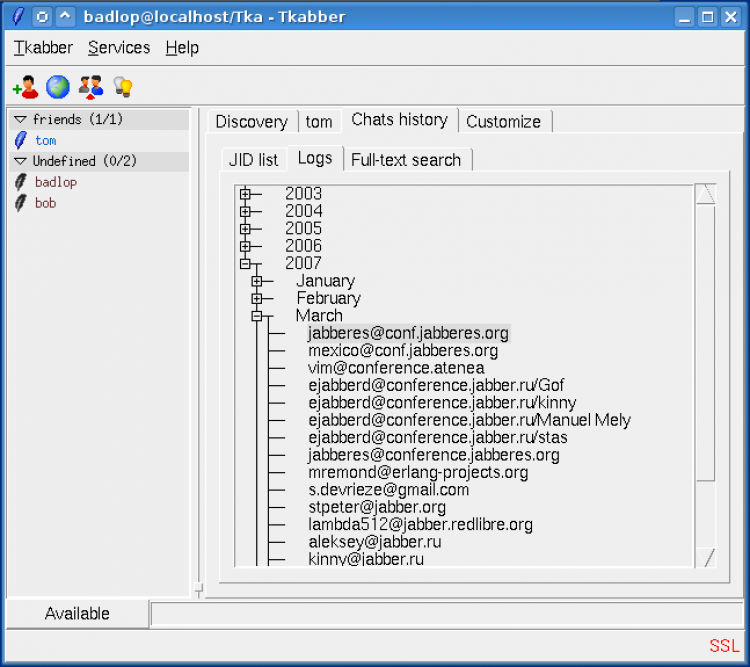Image resolution: width=750 pixels, height=667 pixels.
Task: Click the roster pane splitter handle
Action: (199, 588)
